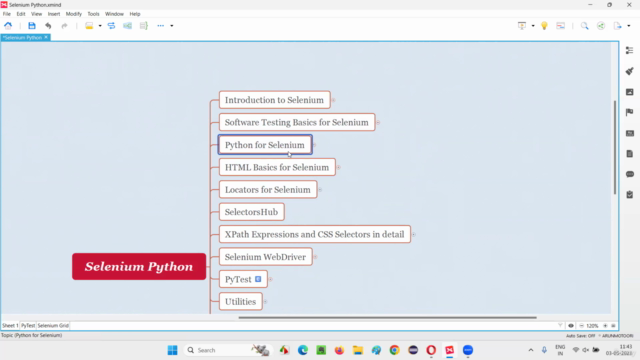
Task: Click the zoom in plus button
Action: 605,326
